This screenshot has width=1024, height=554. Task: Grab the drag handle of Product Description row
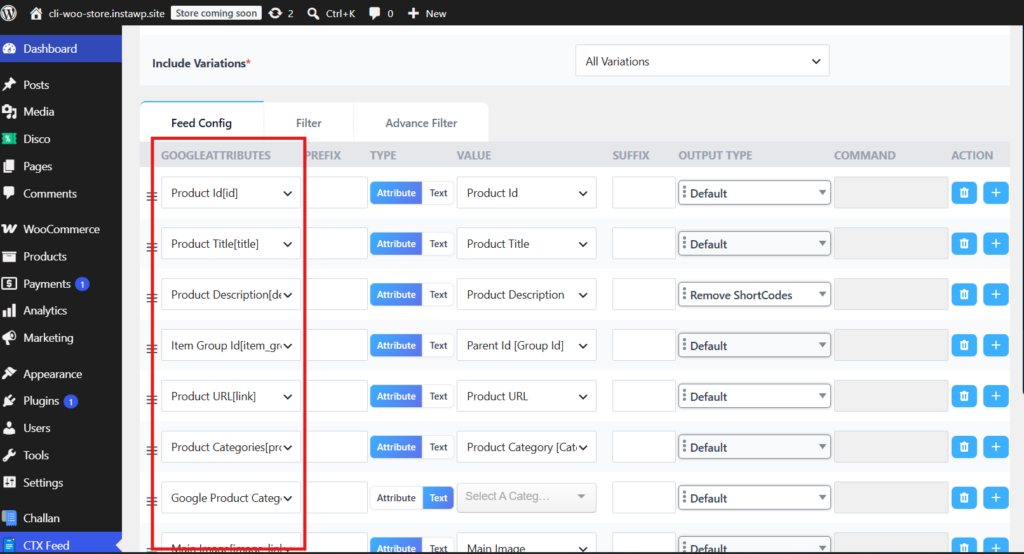coord(152,297)
